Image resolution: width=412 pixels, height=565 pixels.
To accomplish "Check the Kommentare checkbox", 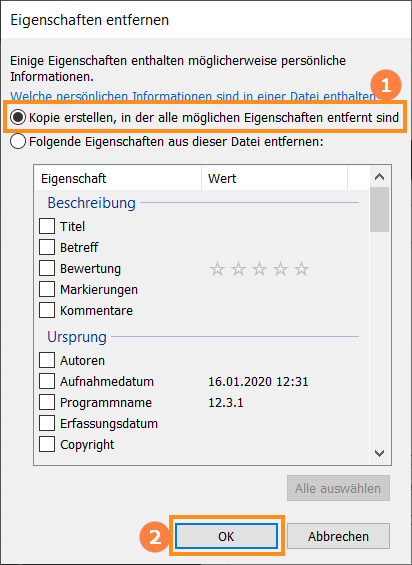I will (47, 310).
